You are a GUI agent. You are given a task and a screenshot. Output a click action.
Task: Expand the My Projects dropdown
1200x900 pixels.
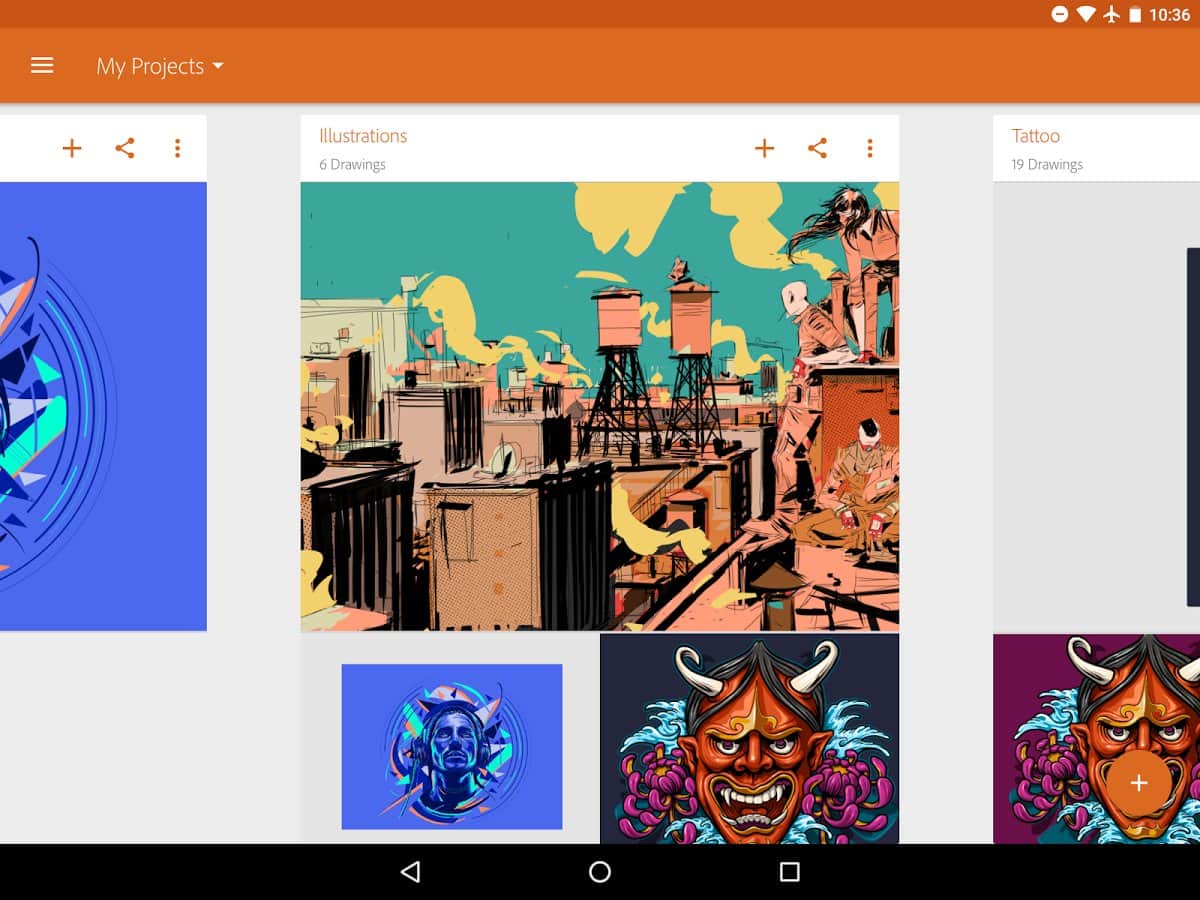pyautogui.click(x=160, y=67)
